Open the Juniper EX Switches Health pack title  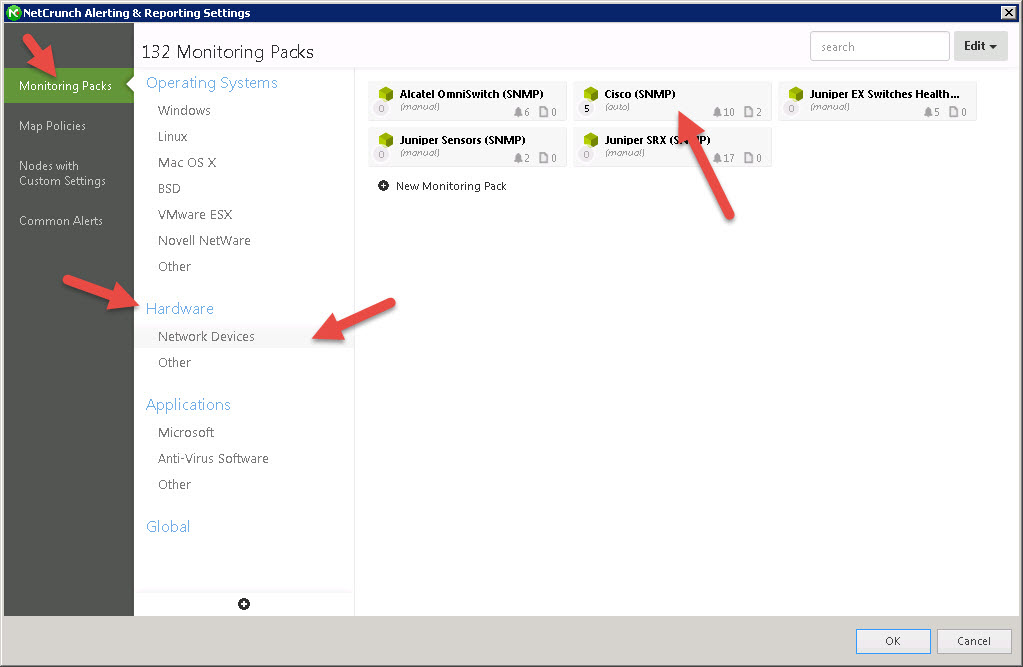point(884,94)
